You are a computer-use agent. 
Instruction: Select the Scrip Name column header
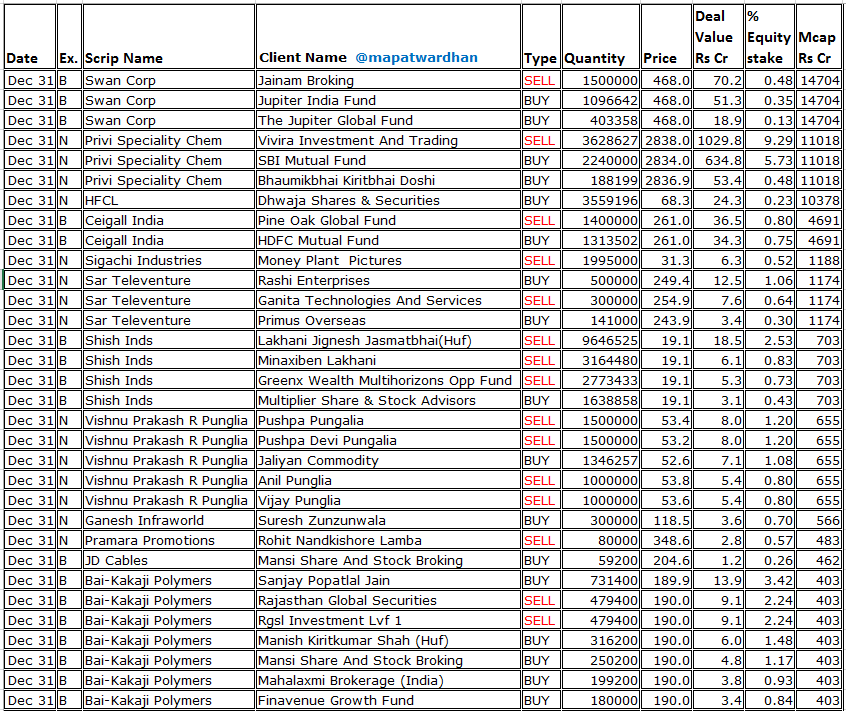click(169, 37)
